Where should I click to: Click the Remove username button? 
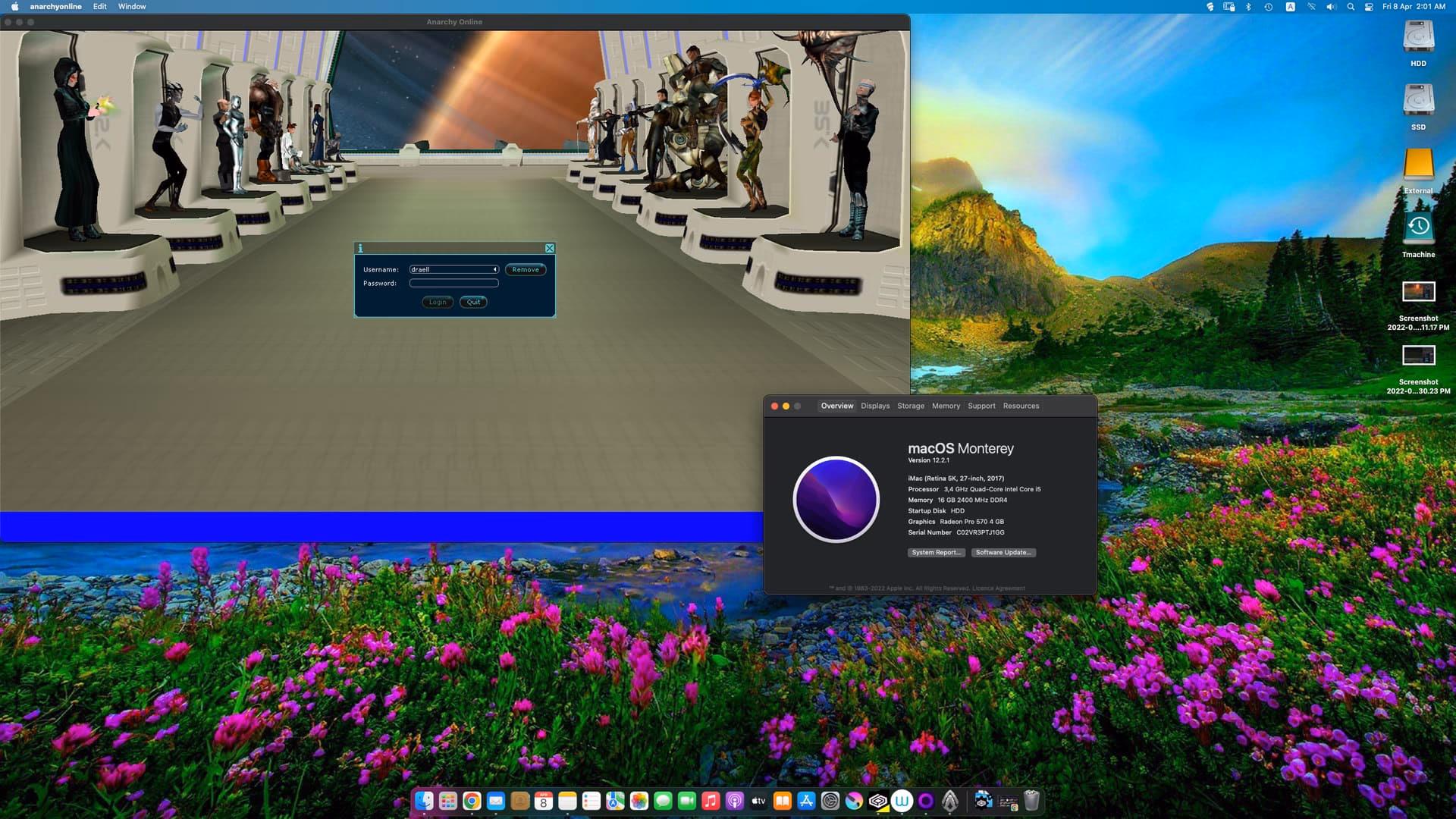526,269
